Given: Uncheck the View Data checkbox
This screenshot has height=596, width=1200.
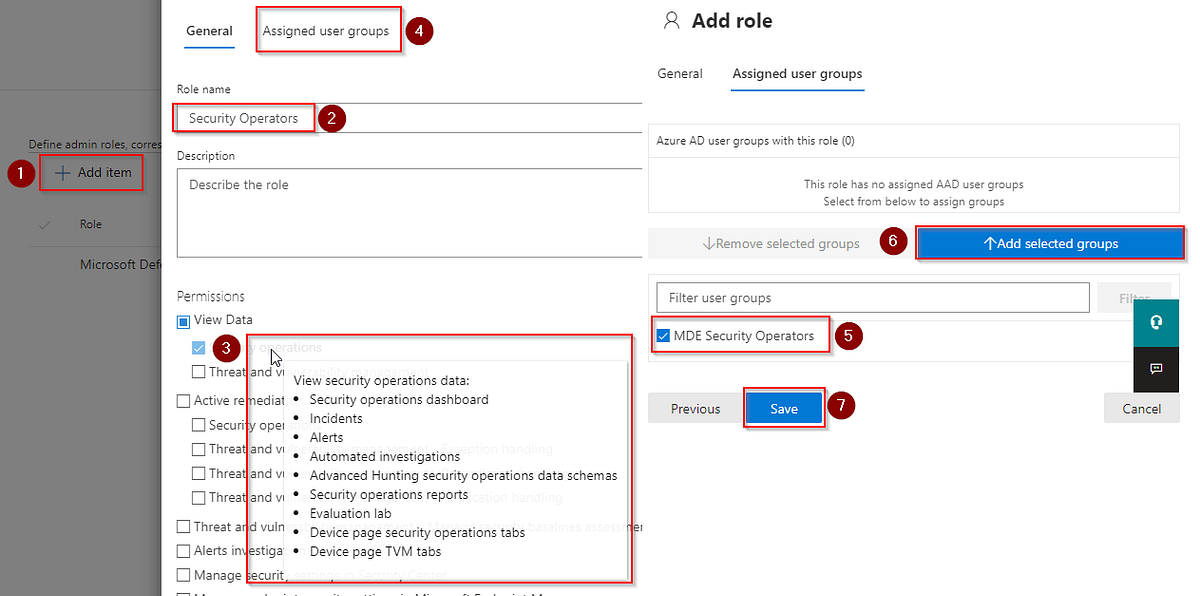Looking at the screenshot, I should coord(181,319).
